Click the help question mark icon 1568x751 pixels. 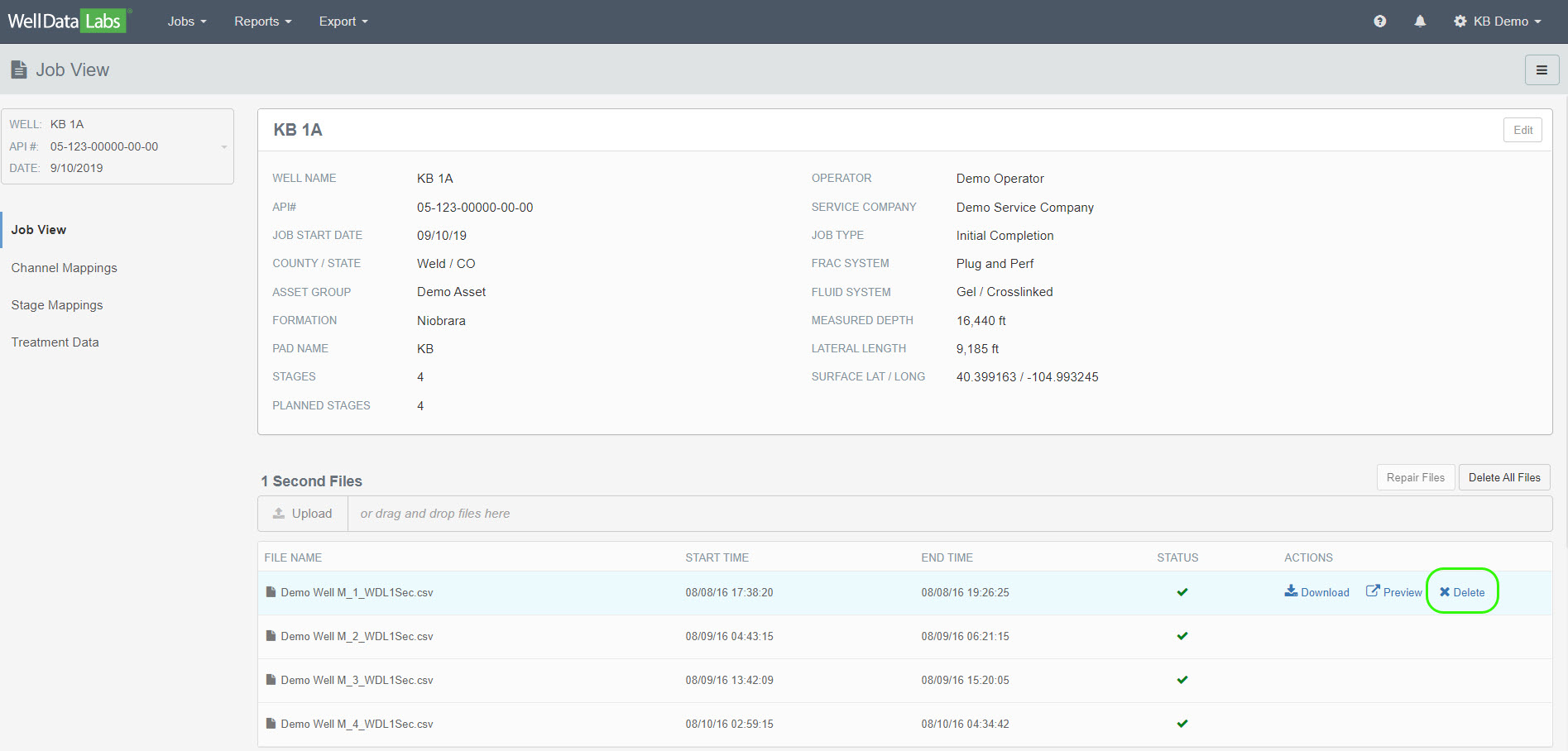(1379, 22)
